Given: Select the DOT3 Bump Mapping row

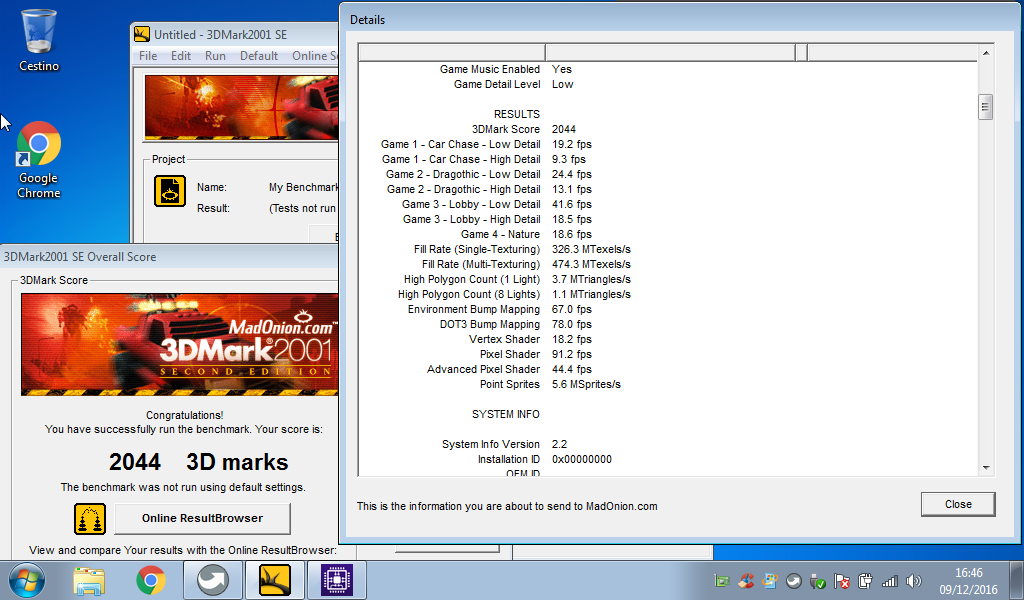Looking at the screenshot, I should pyautogui.click(x=515, y=324).
